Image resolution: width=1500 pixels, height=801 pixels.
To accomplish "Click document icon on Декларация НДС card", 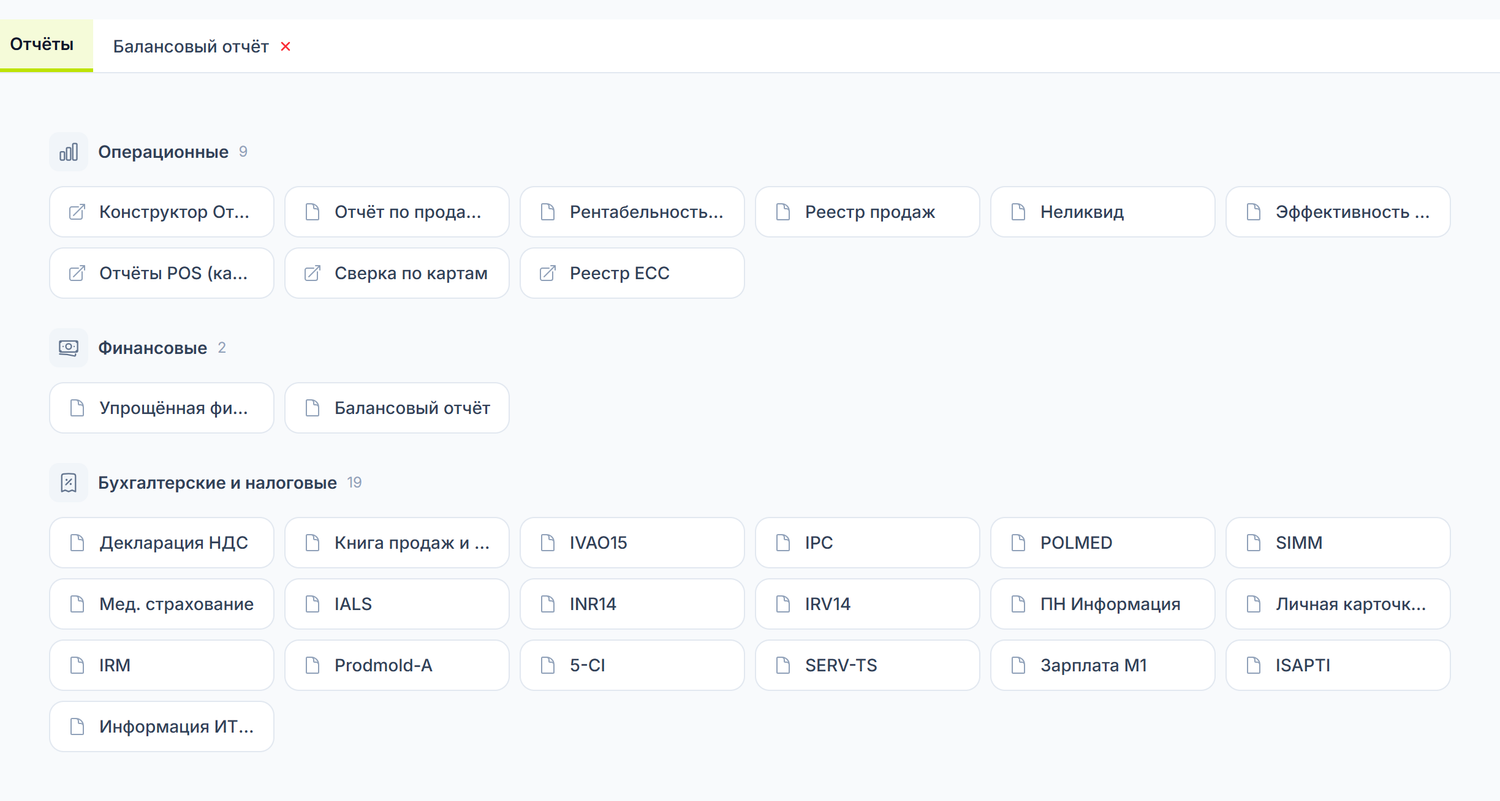I will pyautogui.click(x=77, y=543).
